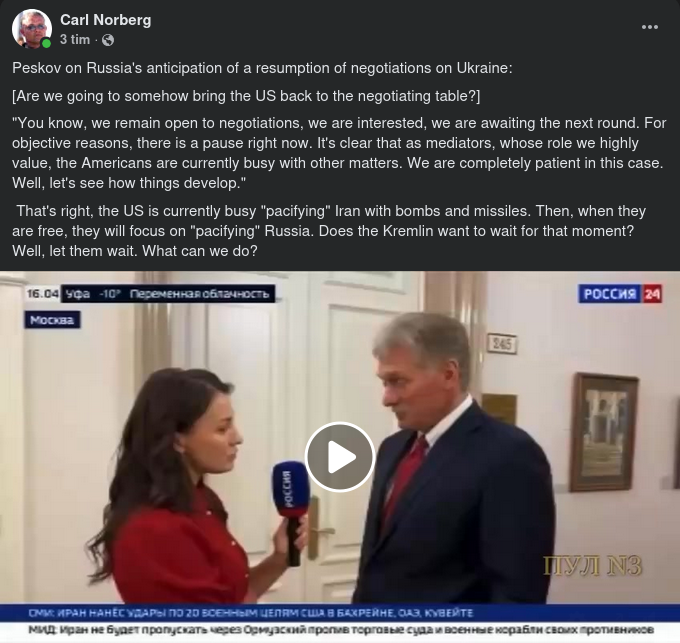Click the Москва location label

(52, 320)
